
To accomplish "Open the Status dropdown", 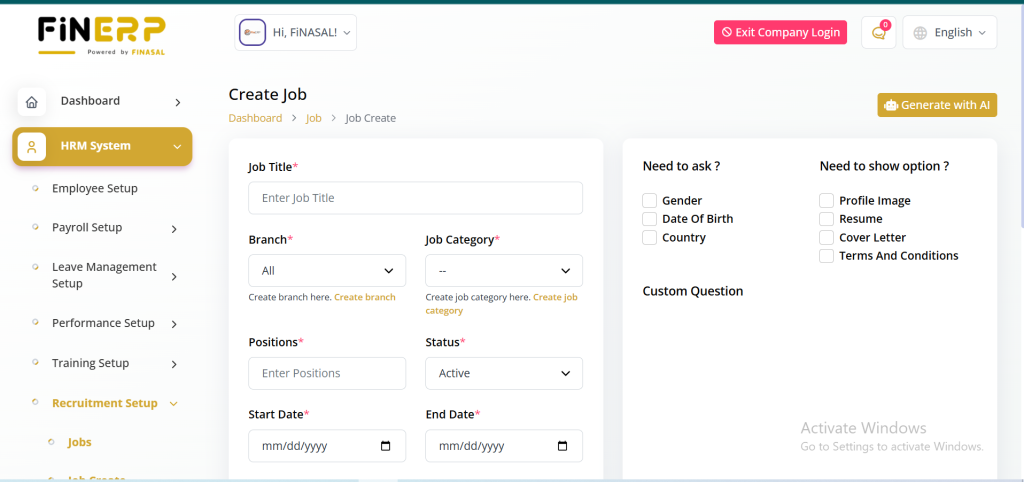I will point(504,373).
